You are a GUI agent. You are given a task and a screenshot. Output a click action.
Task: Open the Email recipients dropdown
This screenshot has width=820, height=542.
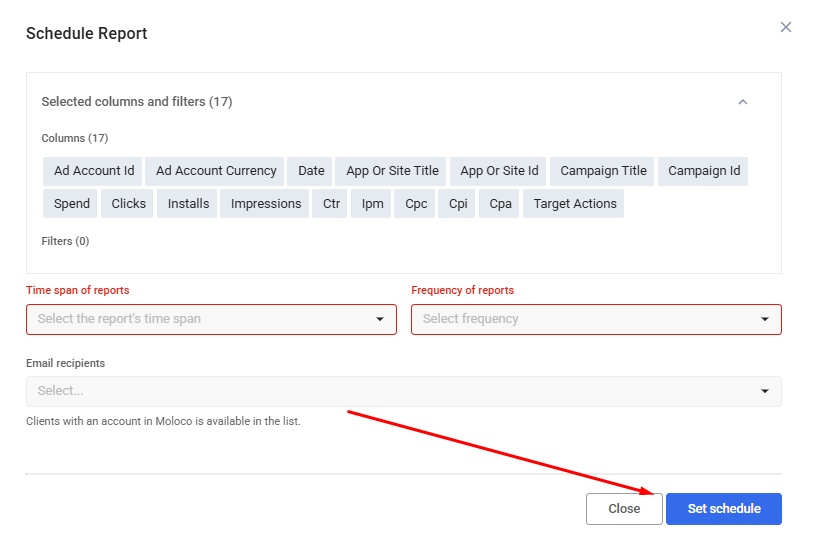tap(403, 391)
